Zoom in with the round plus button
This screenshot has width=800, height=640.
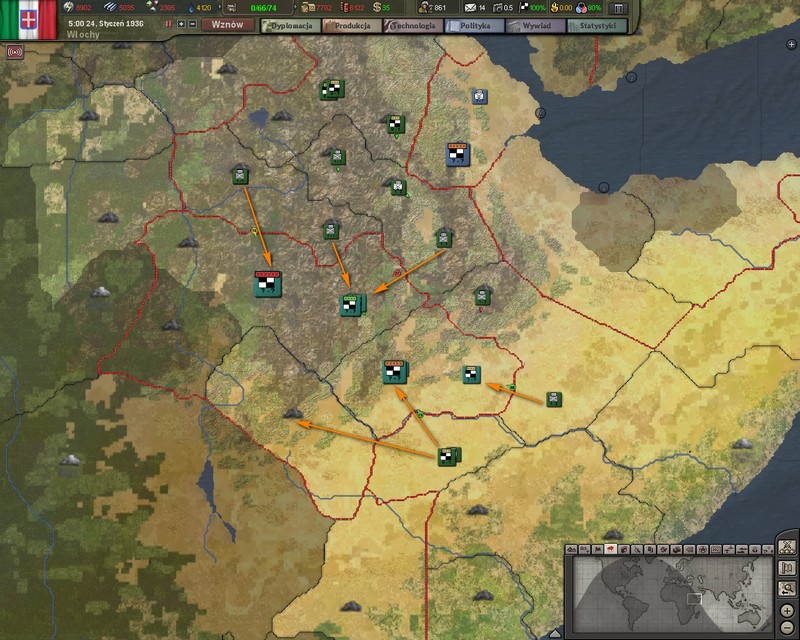point(787,610)
